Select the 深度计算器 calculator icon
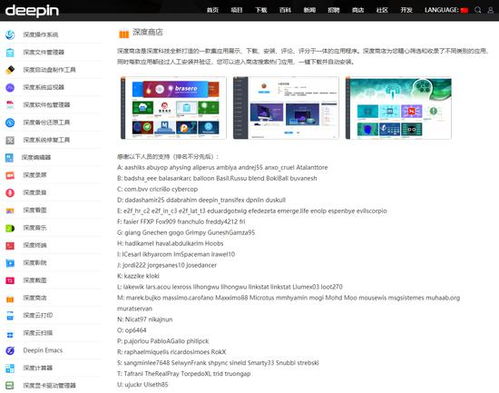This screenshot has height=393, width=499. tap(10, 368)
